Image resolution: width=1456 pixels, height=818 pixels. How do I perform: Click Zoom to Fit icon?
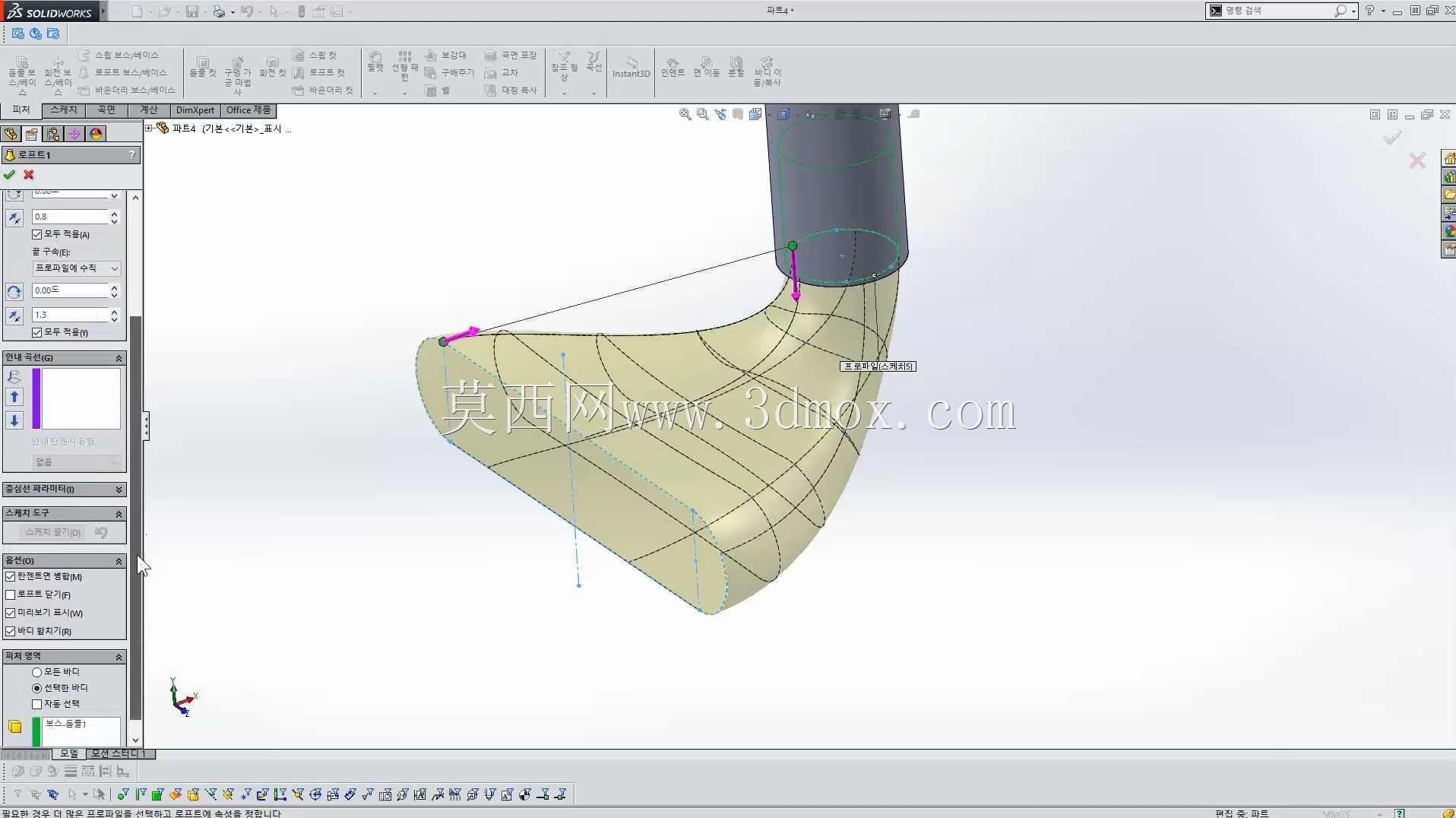(685, 114)
